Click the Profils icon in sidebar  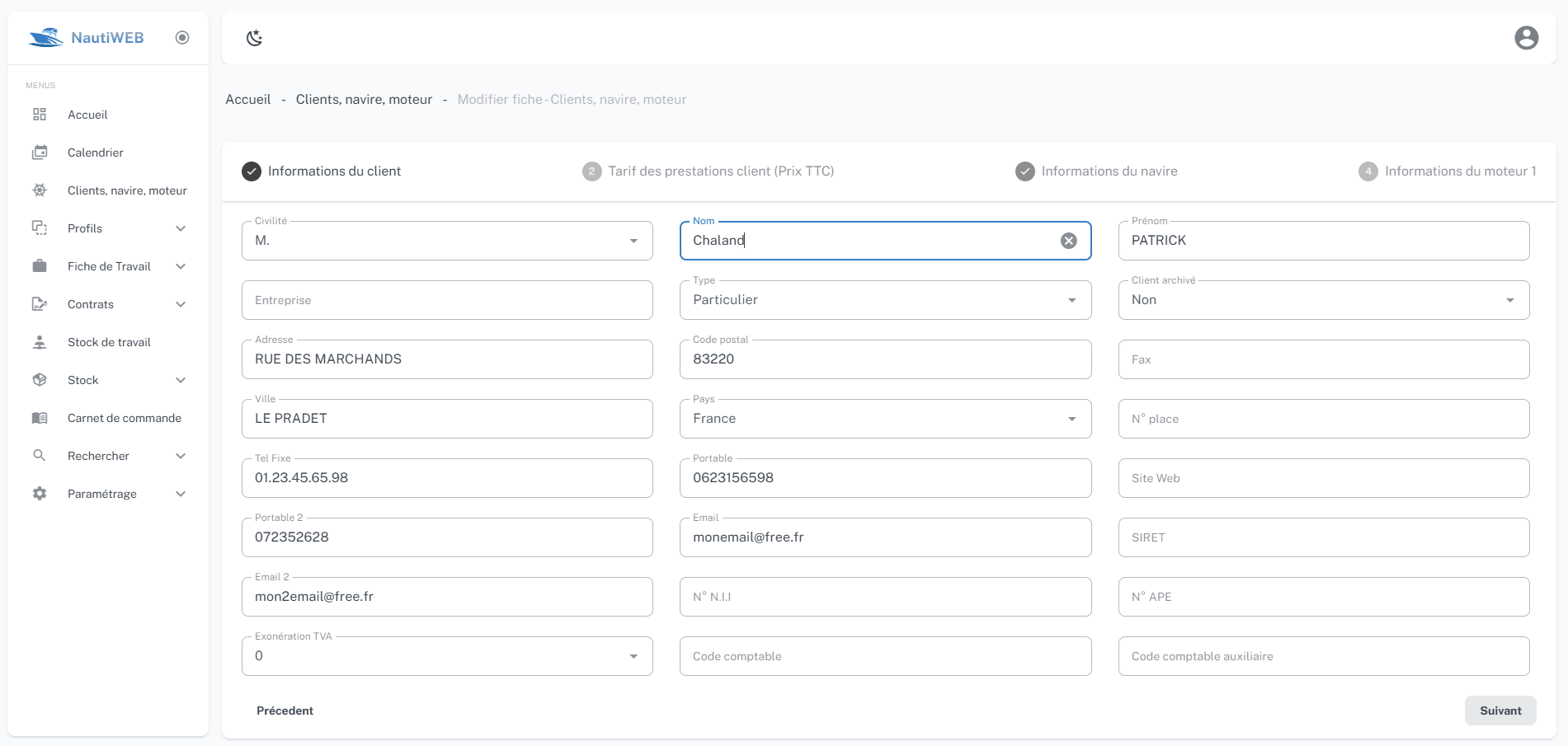point(40,228)
